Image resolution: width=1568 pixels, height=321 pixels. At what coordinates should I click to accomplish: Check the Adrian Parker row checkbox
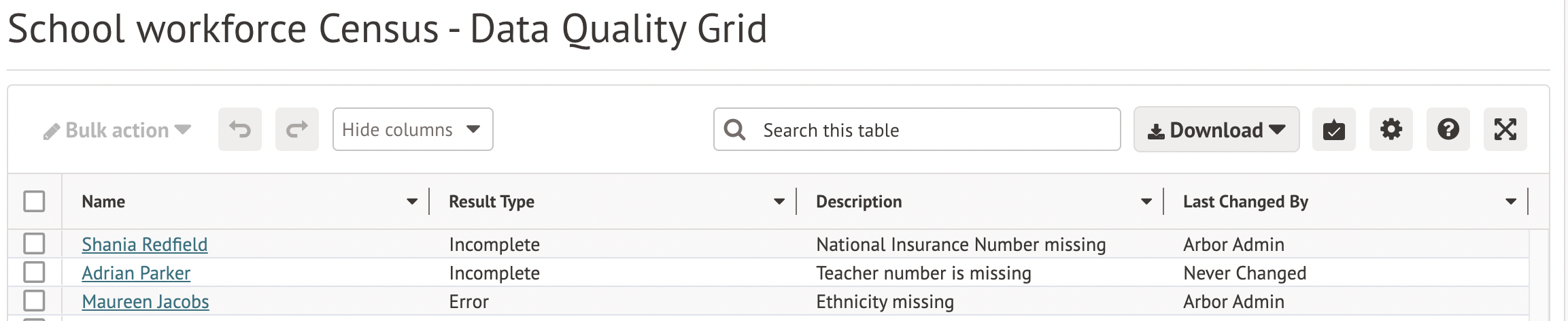pyautogui.click(x=34, y=272)
